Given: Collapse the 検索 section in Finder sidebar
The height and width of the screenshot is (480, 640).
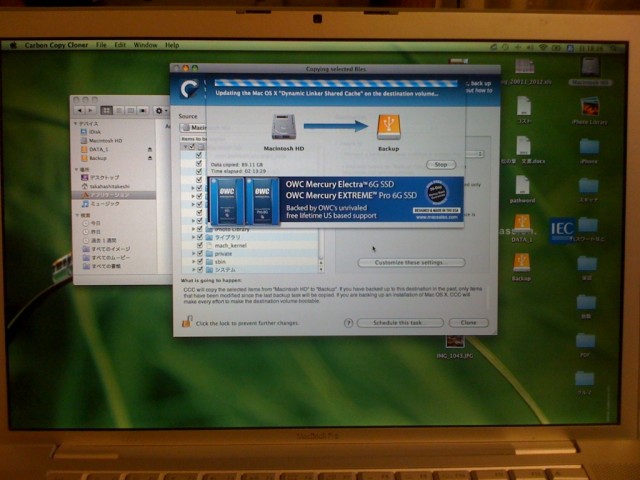Looking at the screenshot, I should coord(77,215).
